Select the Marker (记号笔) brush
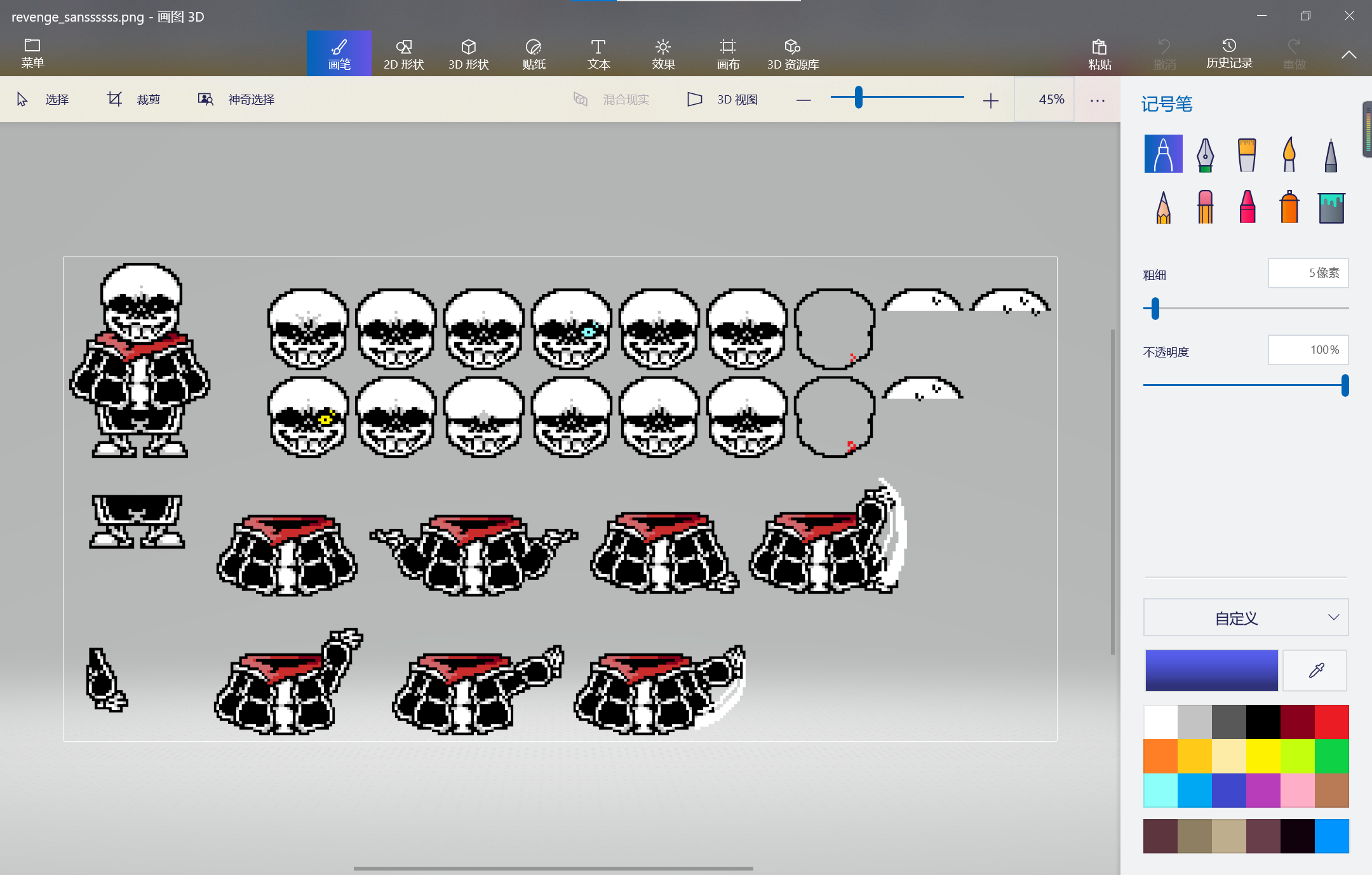1372x875 pixels. coord(1163,154)
